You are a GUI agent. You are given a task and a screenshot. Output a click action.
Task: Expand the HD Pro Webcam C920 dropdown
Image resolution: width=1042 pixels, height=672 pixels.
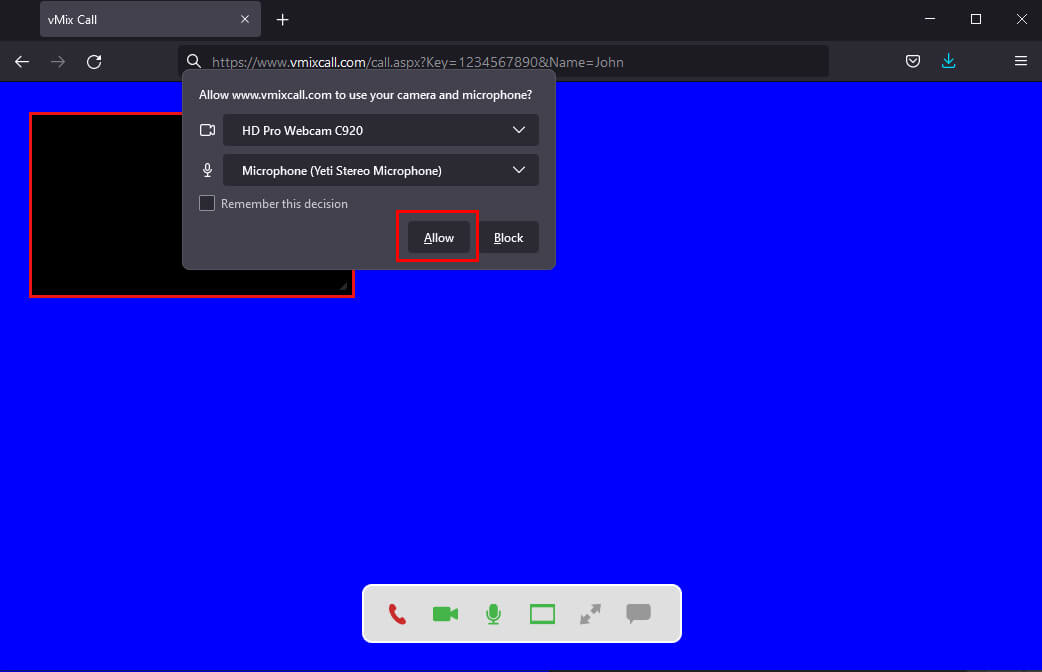380,130
